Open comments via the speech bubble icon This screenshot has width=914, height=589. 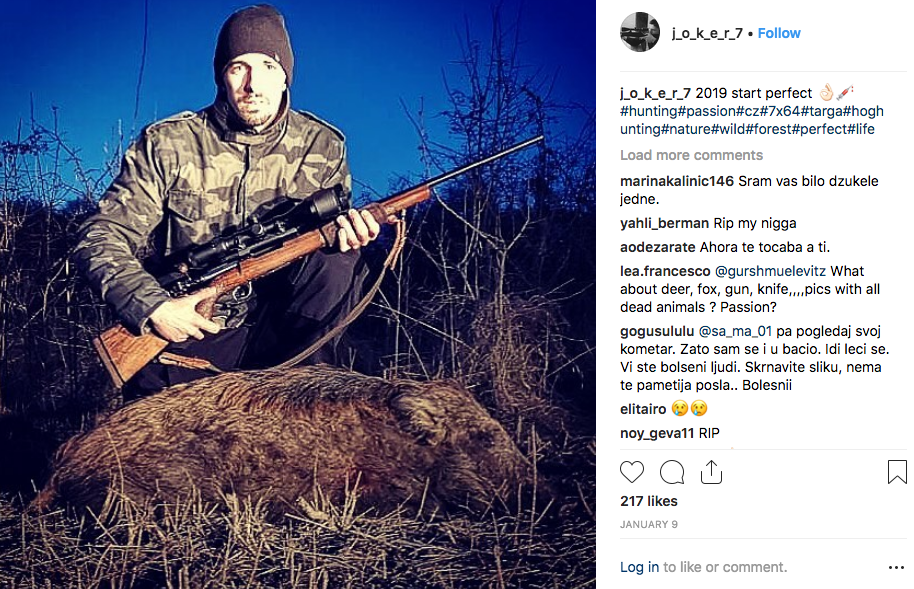coord(671,471)
